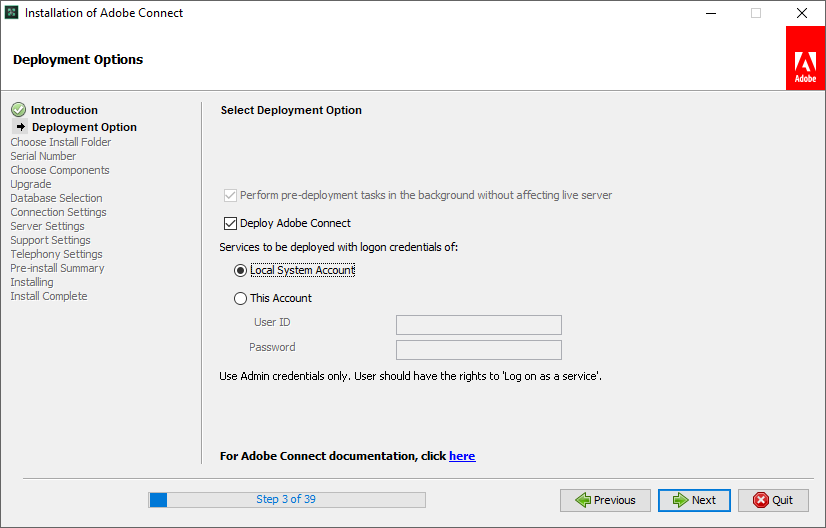The height and width of the screenshot is (528, 826).
Task: Click the Choose Components step
Action: click(x=60, y=170)
